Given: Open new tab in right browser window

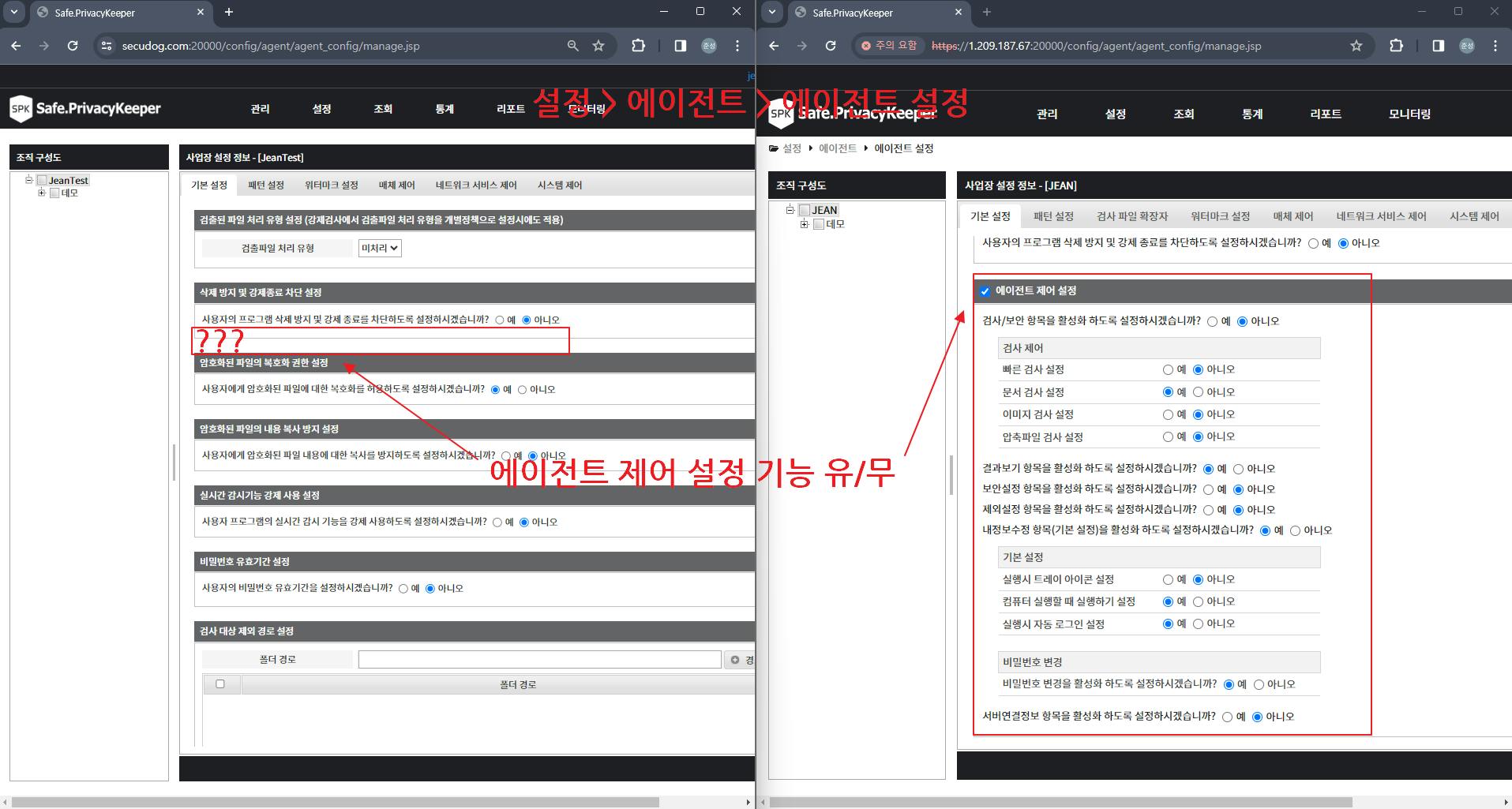Looking at the screenshot, I should pyautogui.click(x=987, y=12).
